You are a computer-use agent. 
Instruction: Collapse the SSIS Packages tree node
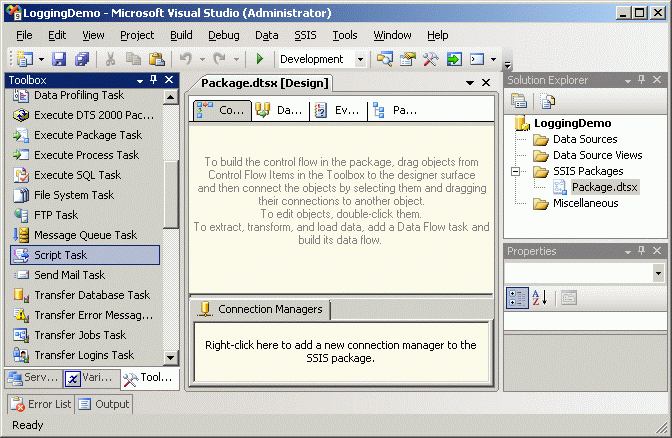pyautogui.click(x=516, y=171)
